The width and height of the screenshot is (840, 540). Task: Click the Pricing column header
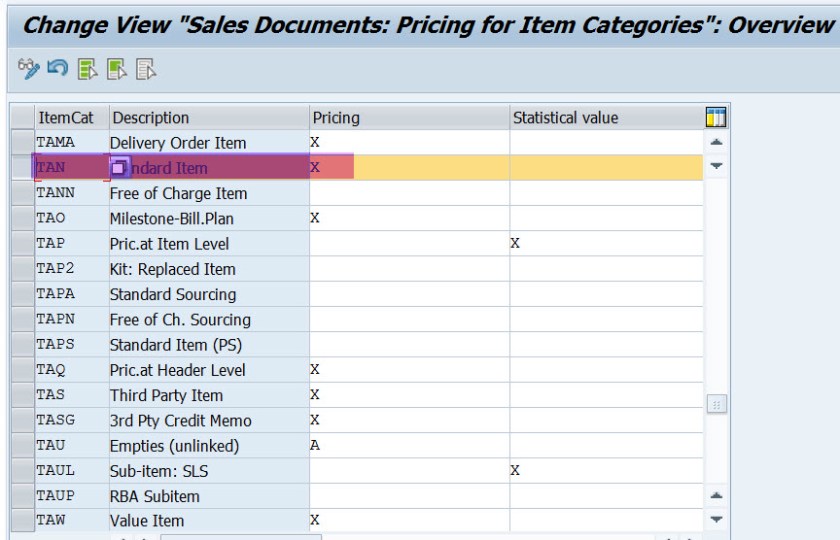408,117
